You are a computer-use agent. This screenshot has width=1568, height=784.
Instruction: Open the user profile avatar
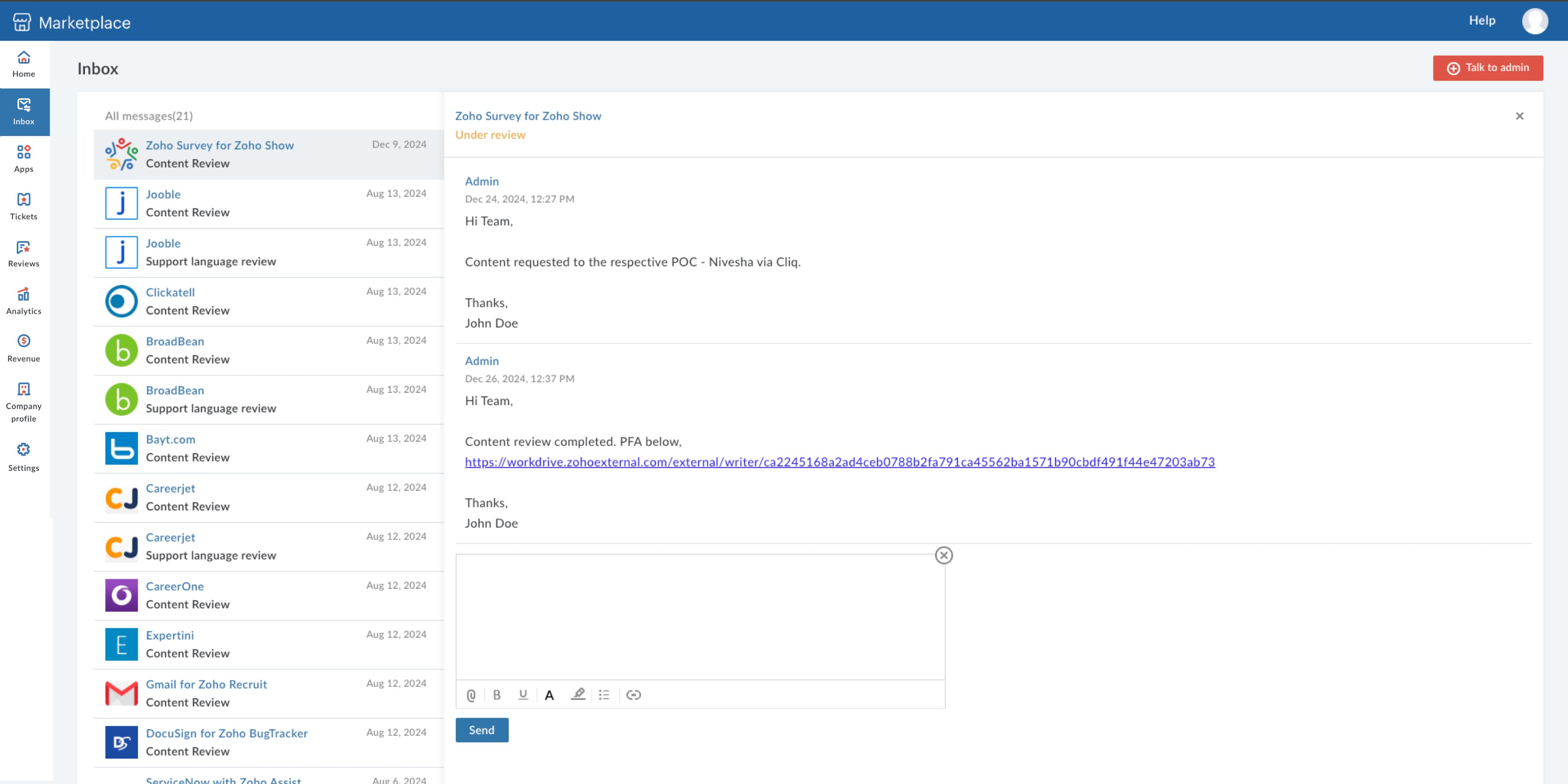pyautogui.click(x=1534, y=21)
